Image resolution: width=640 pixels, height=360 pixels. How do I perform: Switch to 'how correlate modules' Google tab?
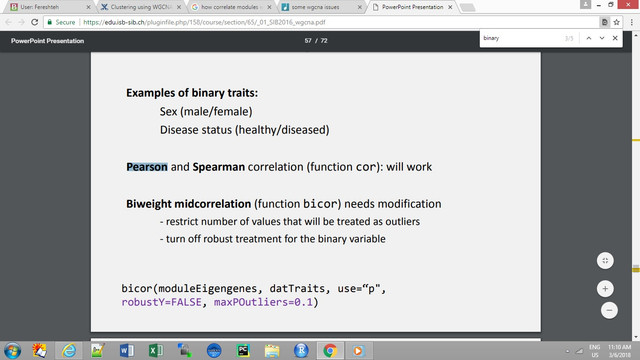click(x=231, y=7)
